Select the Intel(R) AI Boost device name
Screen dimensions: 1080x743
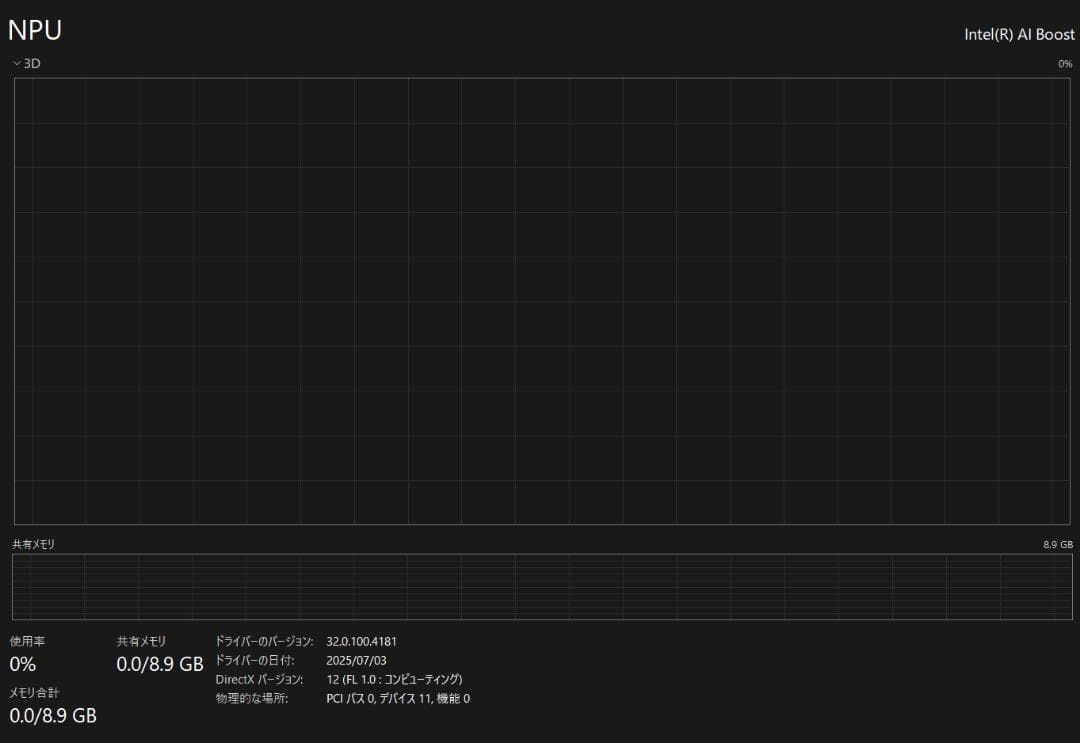1019,34
